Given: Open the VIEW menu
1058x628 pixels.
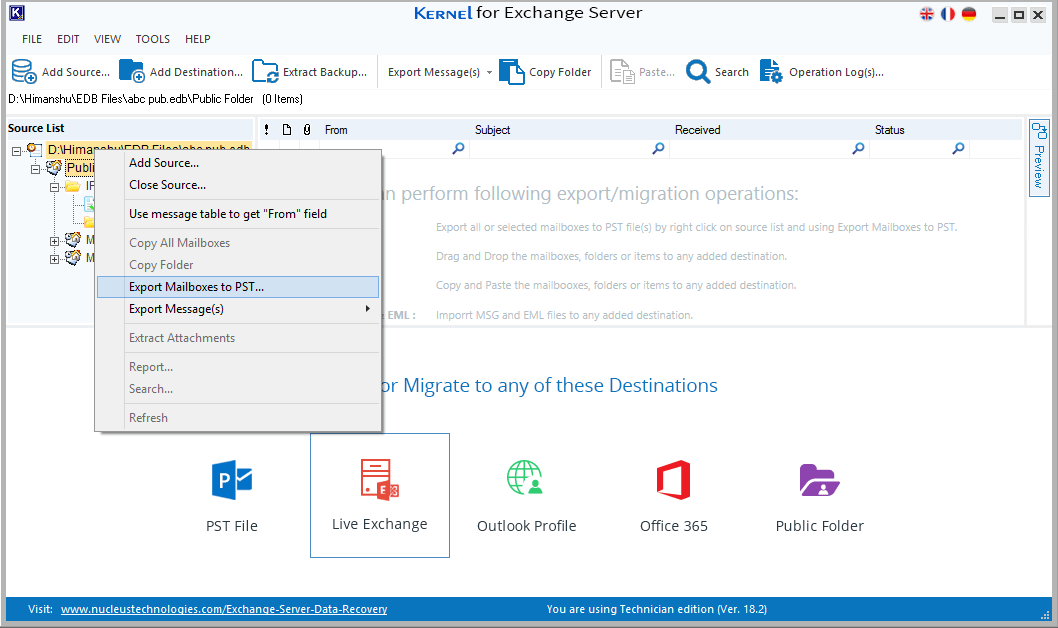Looking at the screenshot, I should (x=107, y=39).
